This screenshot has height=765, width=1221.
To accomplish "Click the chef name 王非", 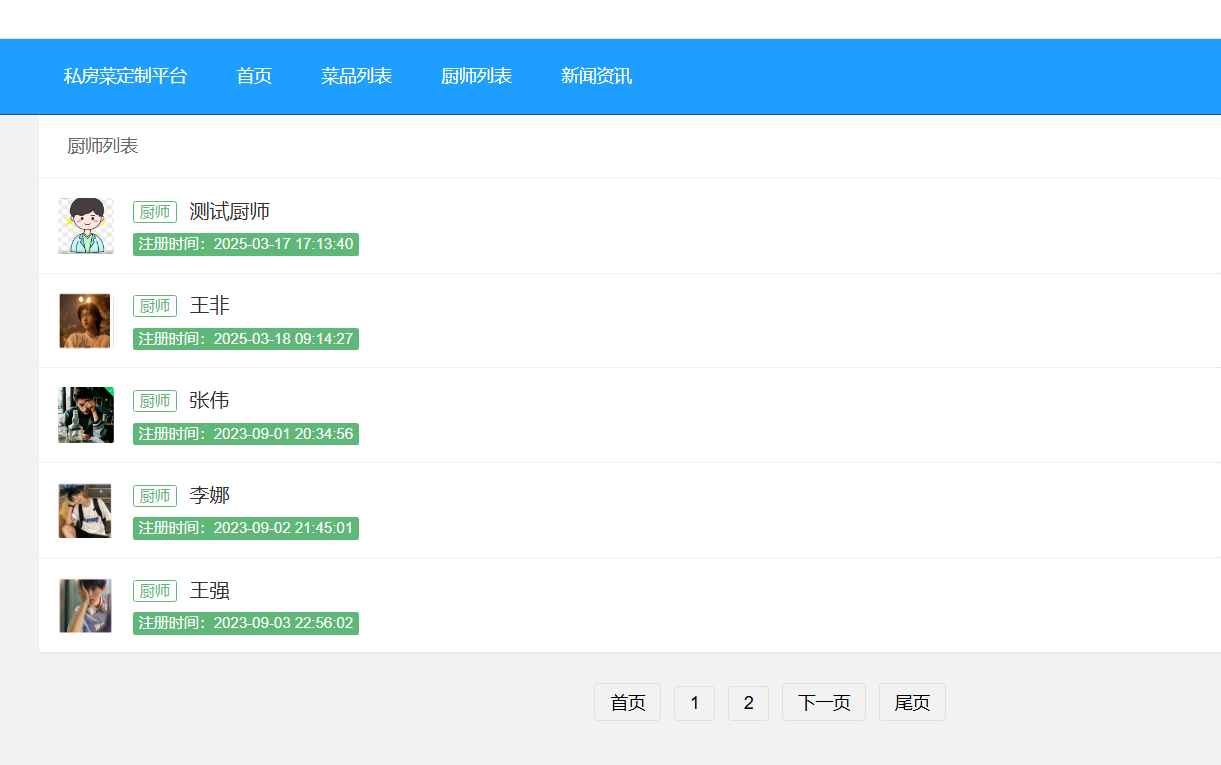I will coord(209,306).
